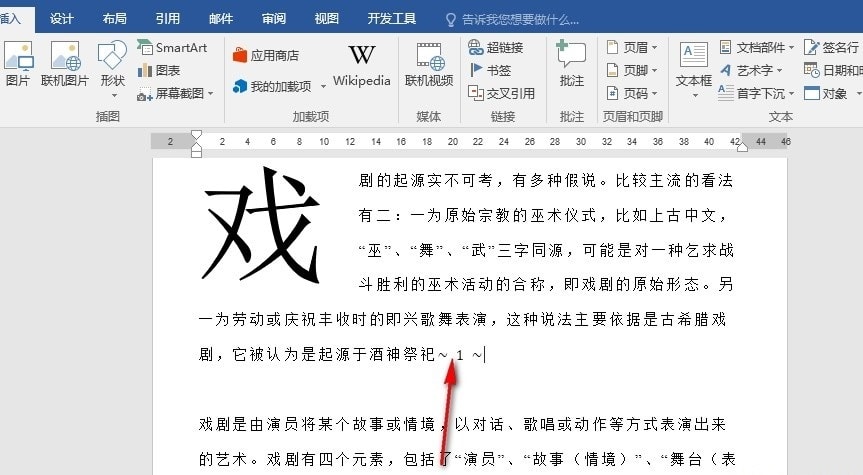Click the 页码 page number icon
The image size is (863, 475).
(612, 94)
